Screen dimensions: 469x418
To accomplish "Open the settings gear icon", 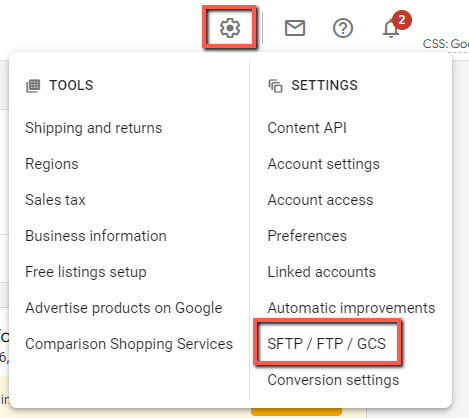I will 230,28.
